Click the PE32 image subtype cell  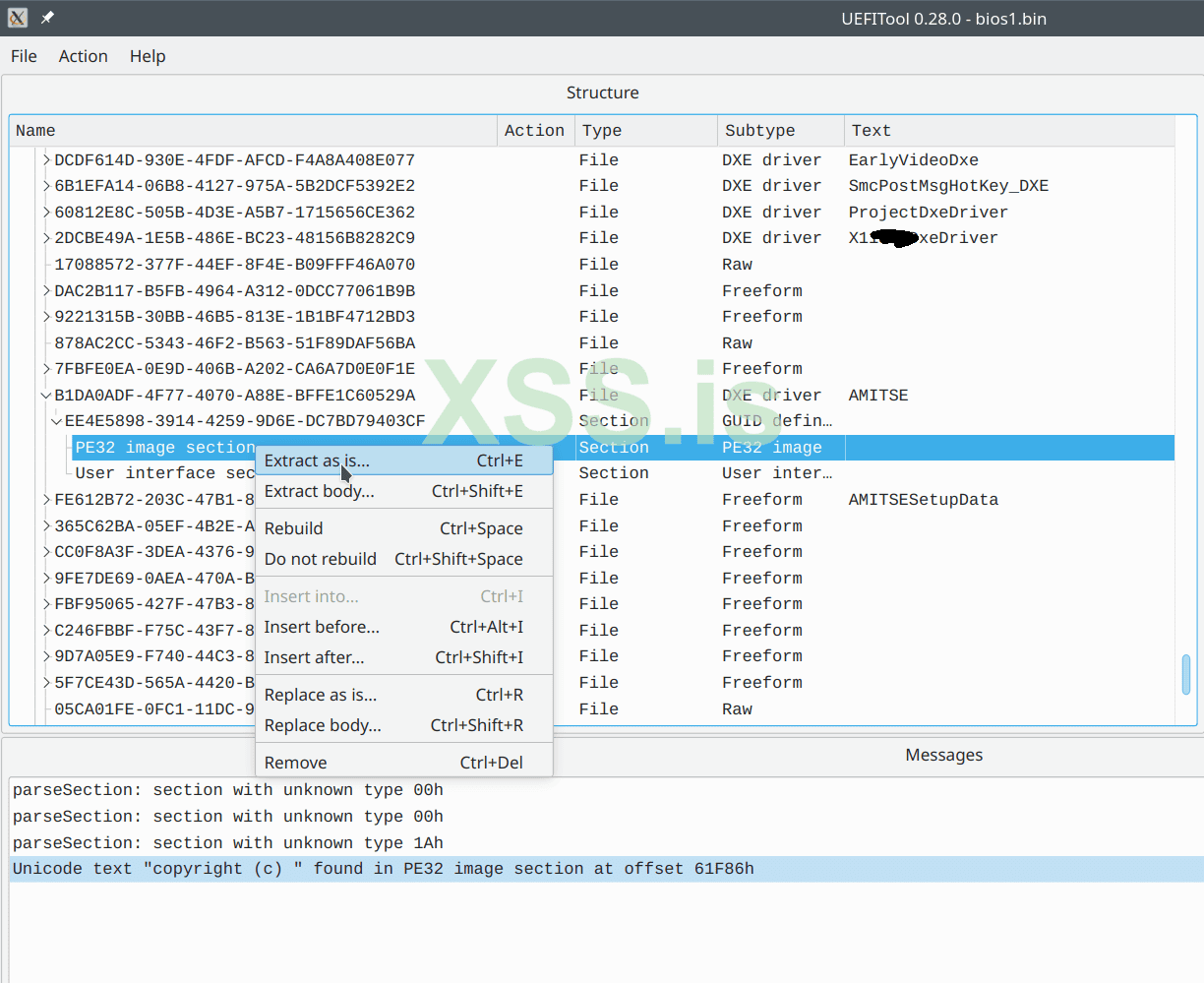pos(772,447)
